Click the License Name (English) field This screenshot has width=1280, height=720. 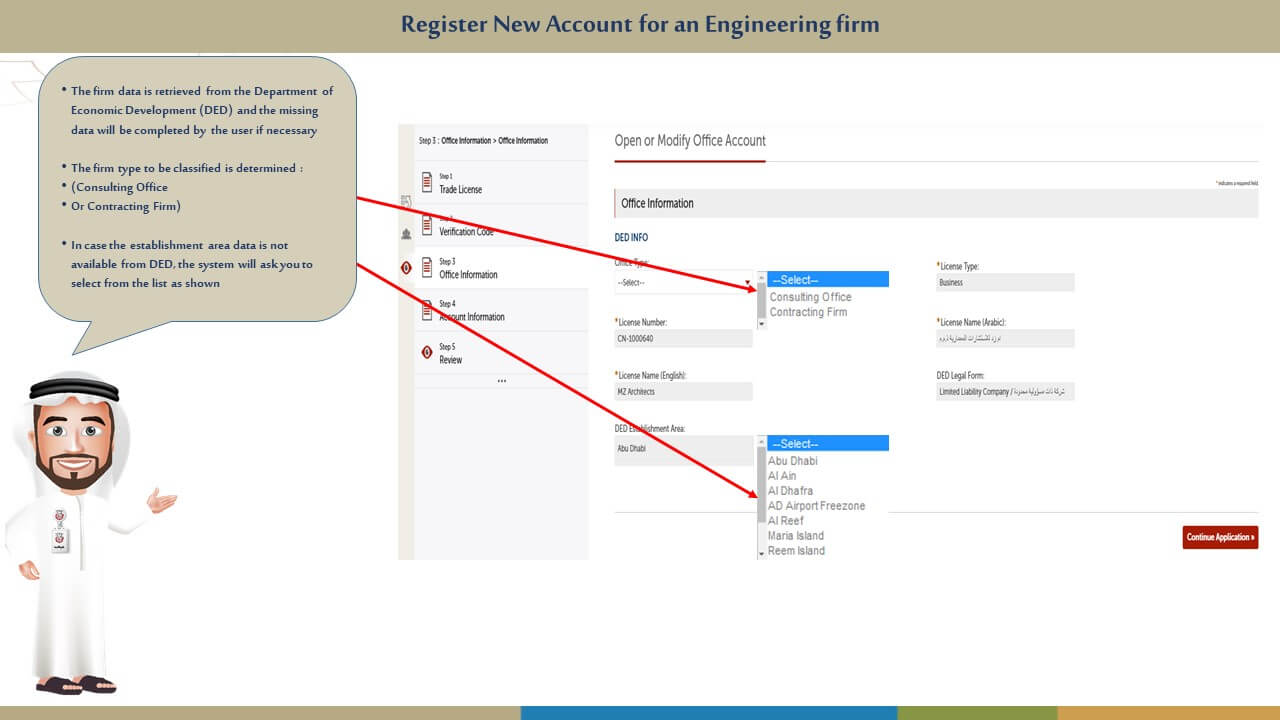[x=683, y=392]
